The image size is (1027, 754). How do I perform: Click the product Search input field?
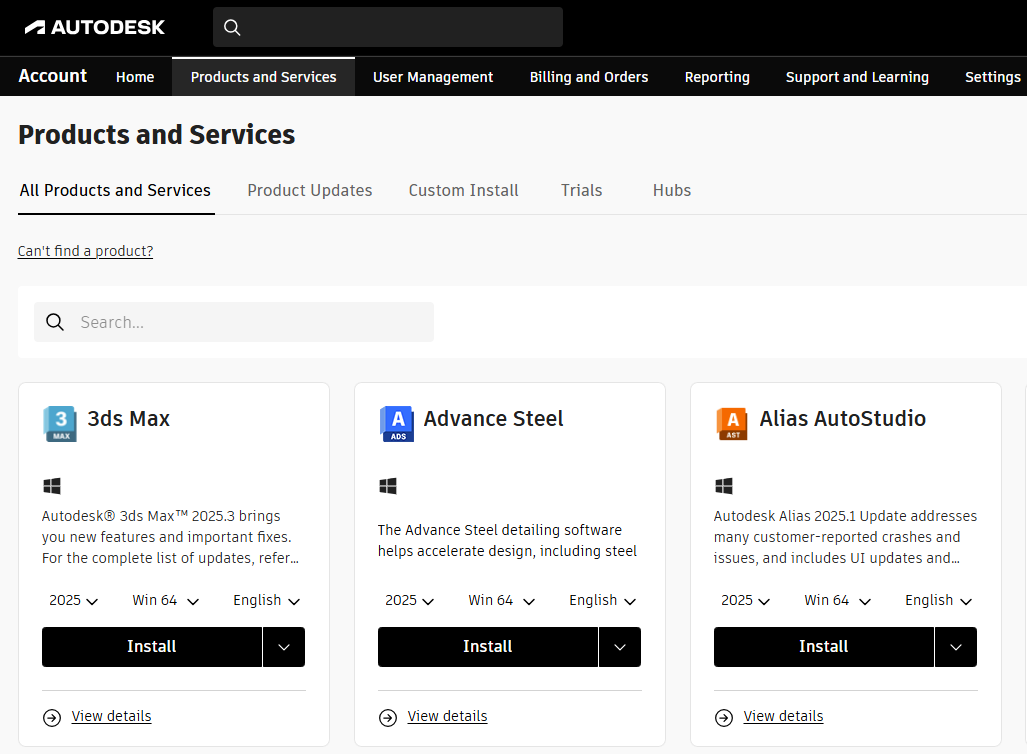[250, 322]
